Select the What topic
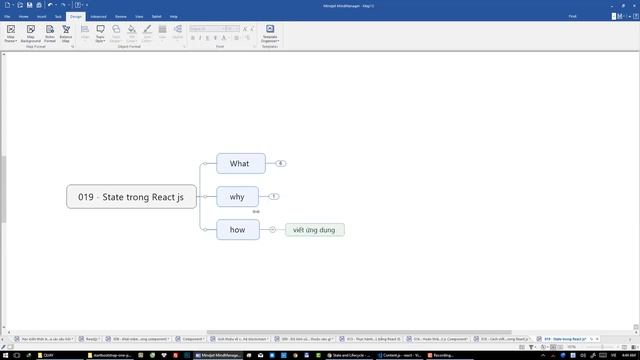Viewport: 640px width, 360px height. pyautogui.click(x=241, y=163)
